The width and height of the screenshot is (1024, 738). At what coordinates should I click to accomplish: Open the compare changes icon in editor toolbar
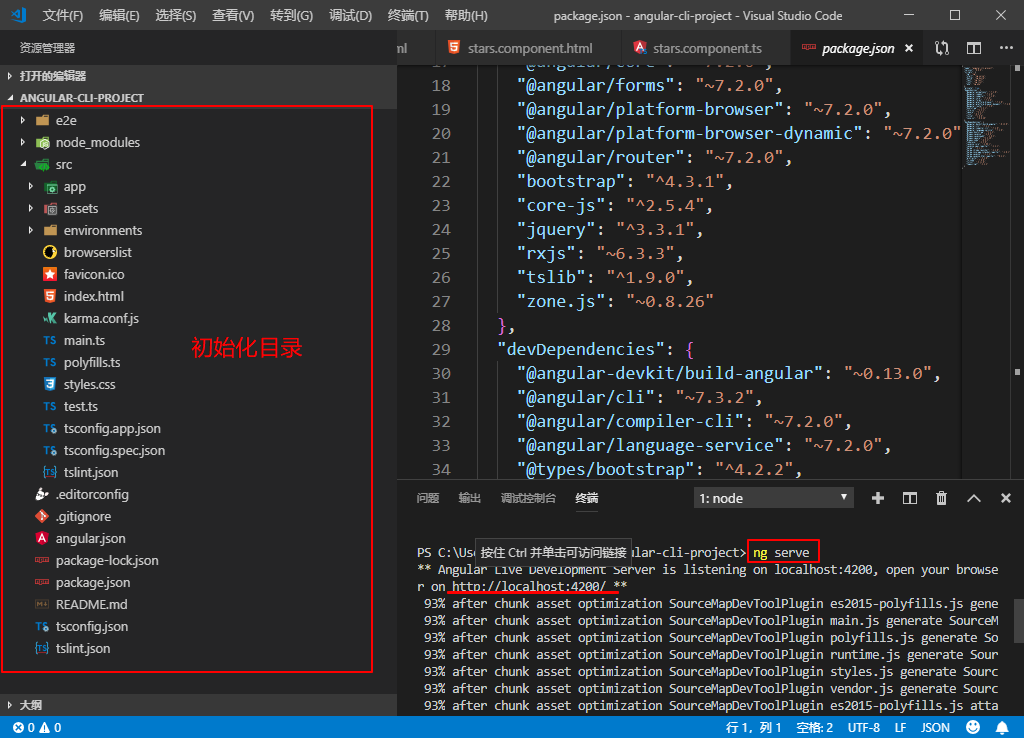point(941,48)
